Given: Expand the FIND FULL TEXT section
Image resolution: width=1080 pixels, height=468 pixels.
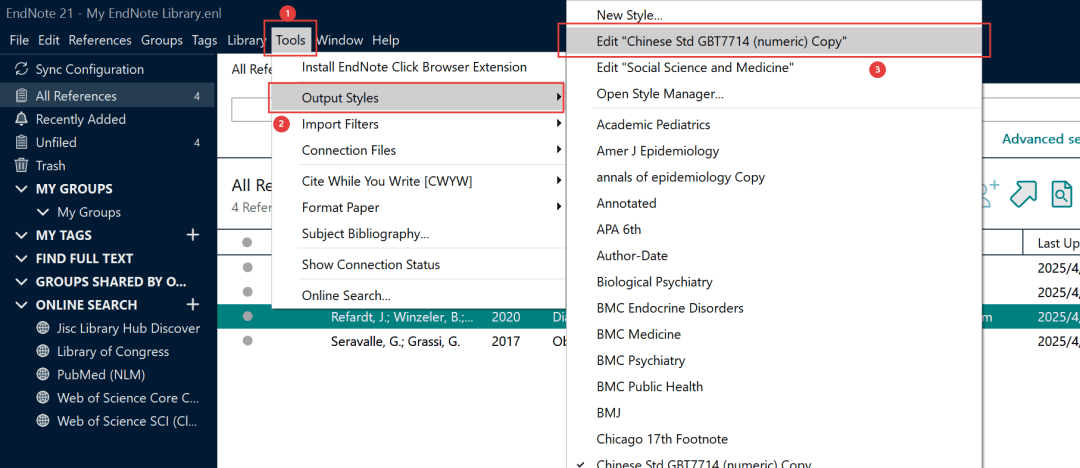Looking at the screenshot, I should tap(21, 258).
